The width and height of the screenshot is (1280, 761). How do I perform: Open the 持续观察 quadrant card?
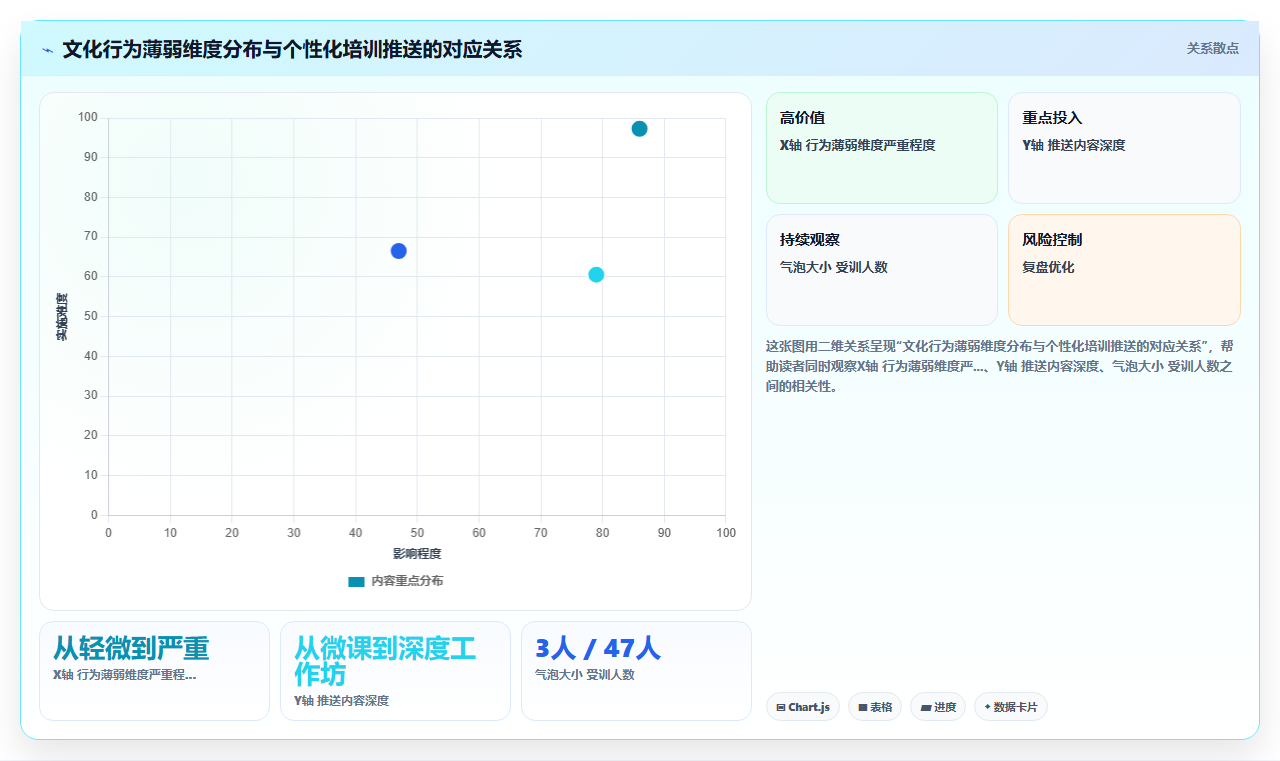point(882,270)
